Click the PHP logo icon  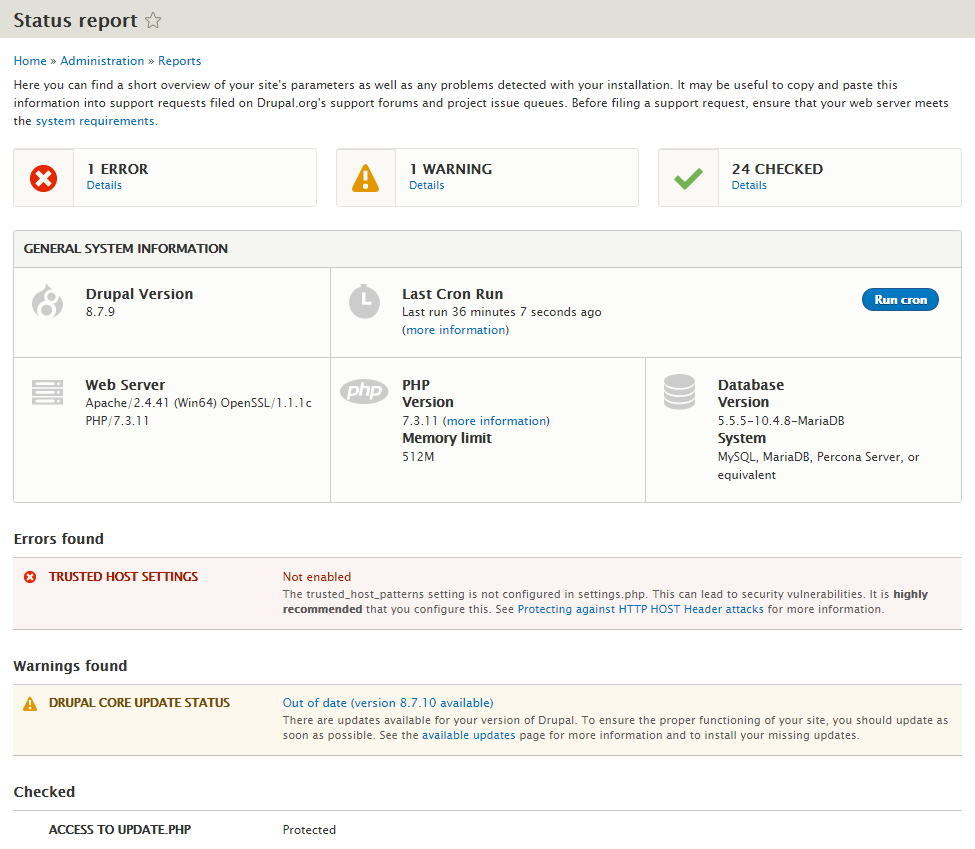(364, 391)
